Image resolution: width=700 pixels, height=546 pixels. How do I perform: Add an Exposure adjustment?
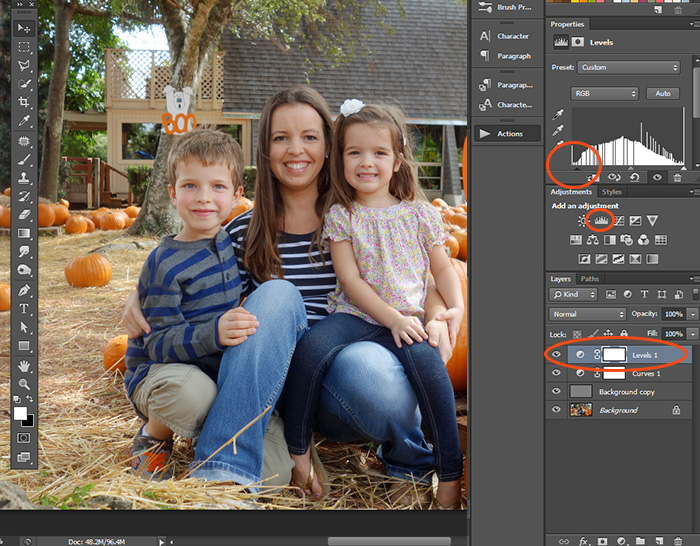[x=635, y=220]
